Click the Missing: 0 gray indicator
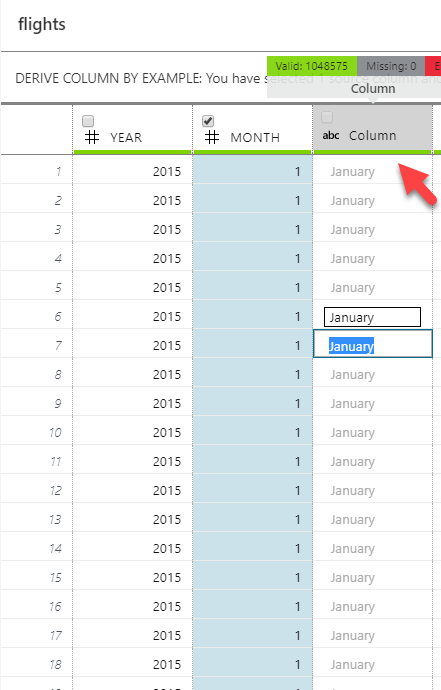This screenshot has height=690, width=441. click(x=391, y=66)
